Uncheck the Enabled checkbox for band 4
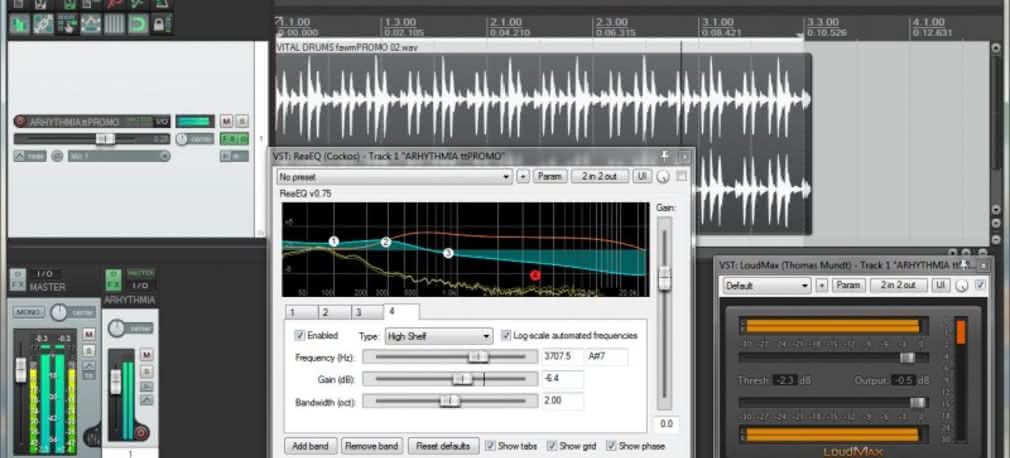1010x458 pixels. pyautogui.click(x=300, y=336)
